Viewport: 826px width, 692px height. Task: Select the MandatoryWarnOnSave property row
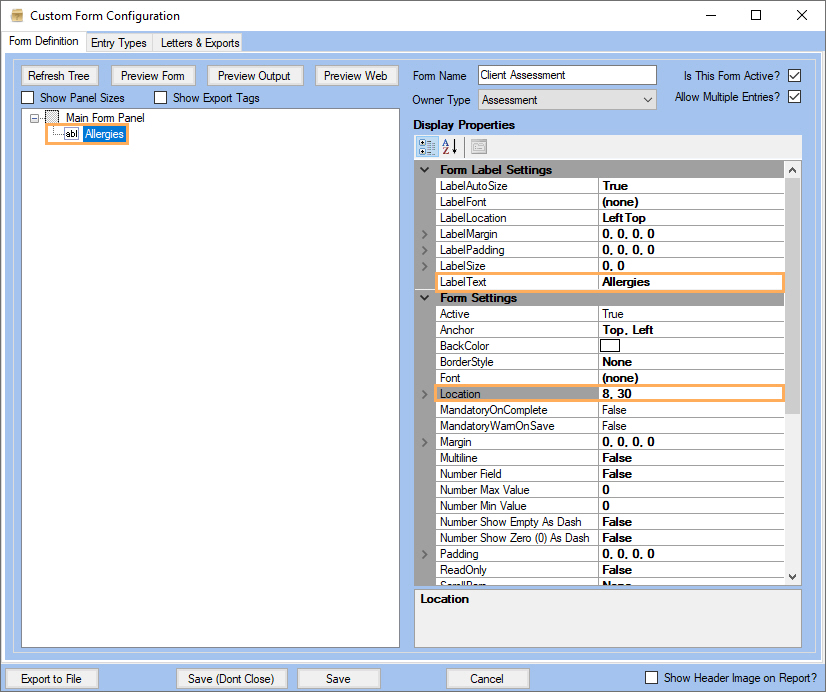pyautogui.click(x=610, y=426)
